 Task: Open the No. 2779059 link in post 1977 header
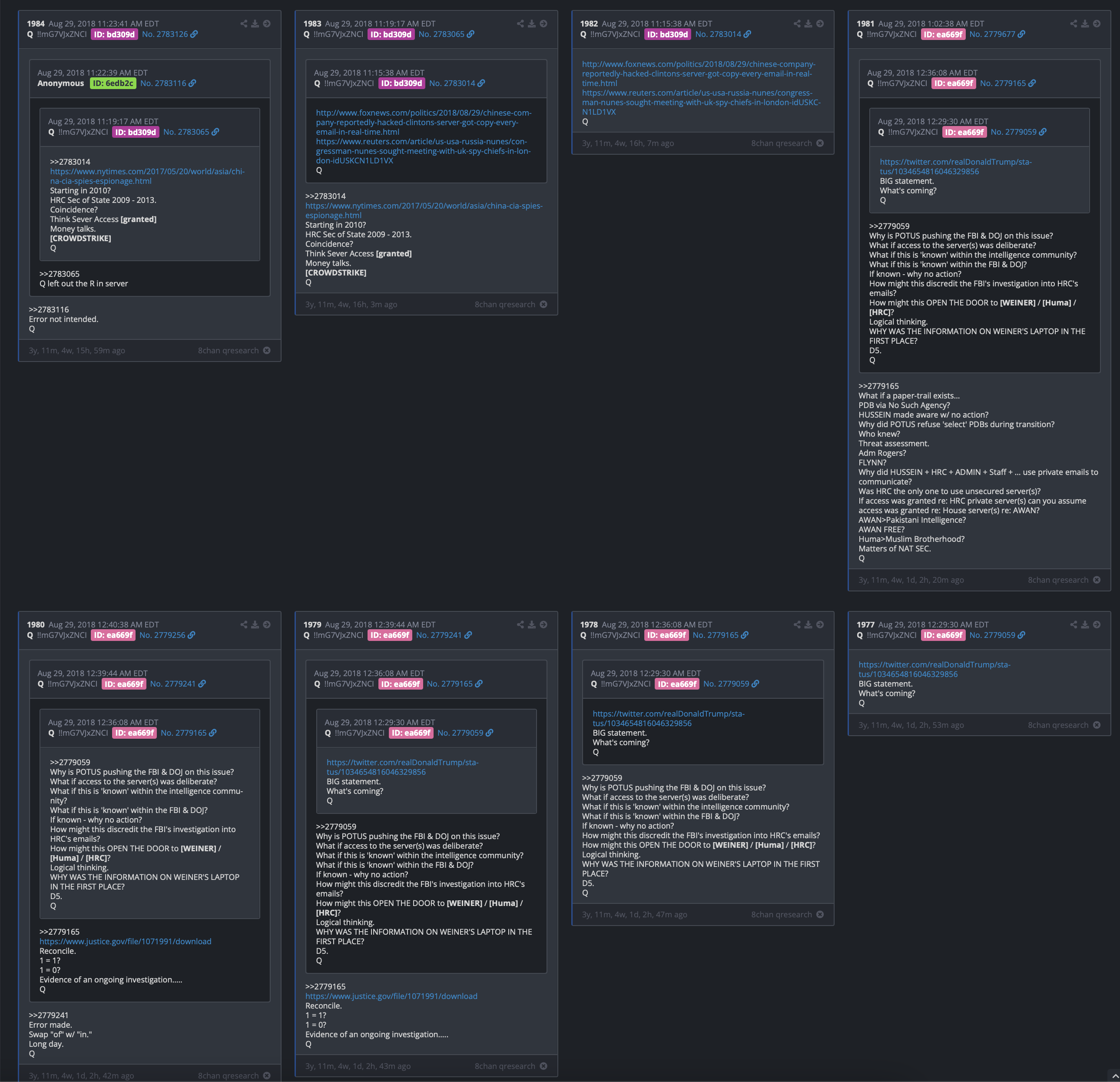click(x=997, y=635)
